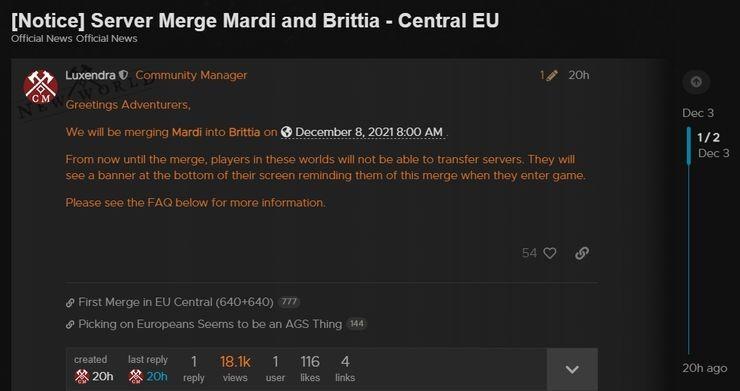Viewport: 740px width, 391px height.
Task: Click Luxendra's CM avatar icon
Action: (41, 87)
